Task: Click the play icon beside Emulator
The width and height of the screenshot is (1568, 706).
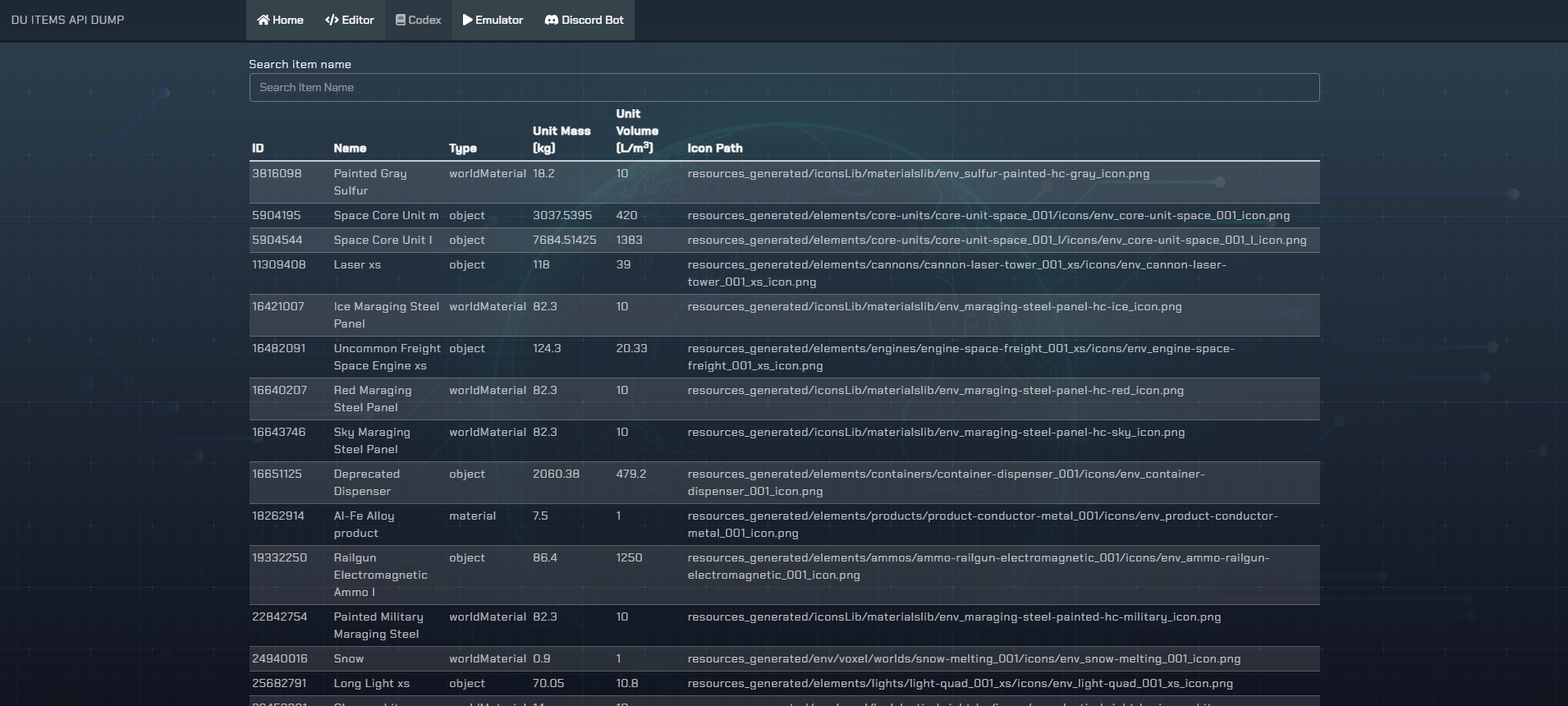Action: [467, 20]
